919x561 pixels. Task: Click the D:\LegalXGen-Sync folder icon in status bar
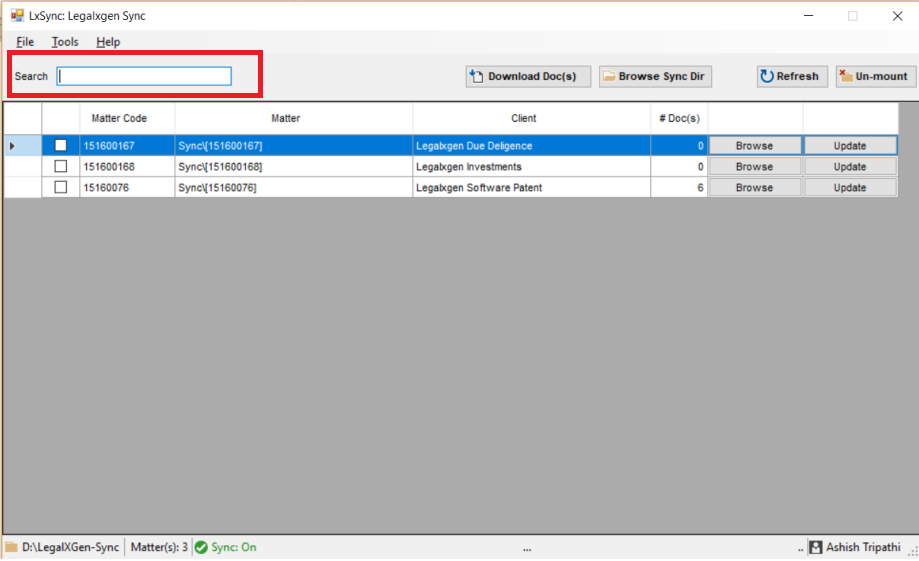point(11,547)
